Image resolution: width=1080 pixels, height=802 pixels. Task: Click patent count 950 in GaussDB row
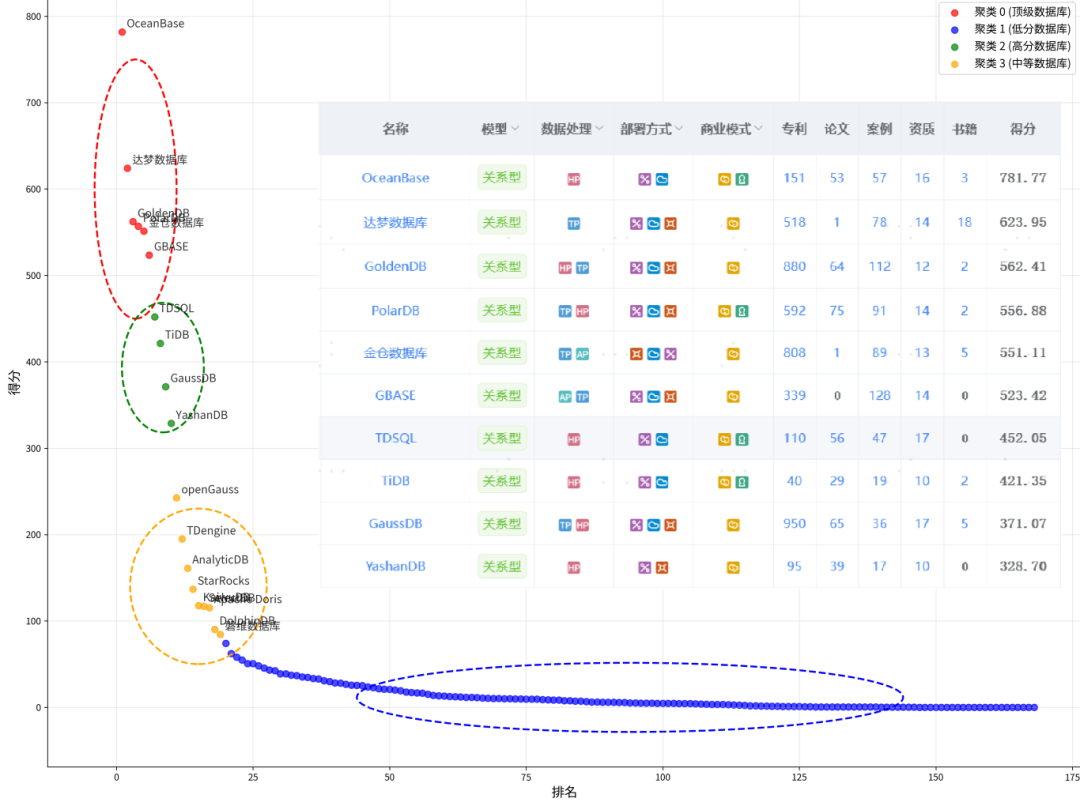point(794,524)
